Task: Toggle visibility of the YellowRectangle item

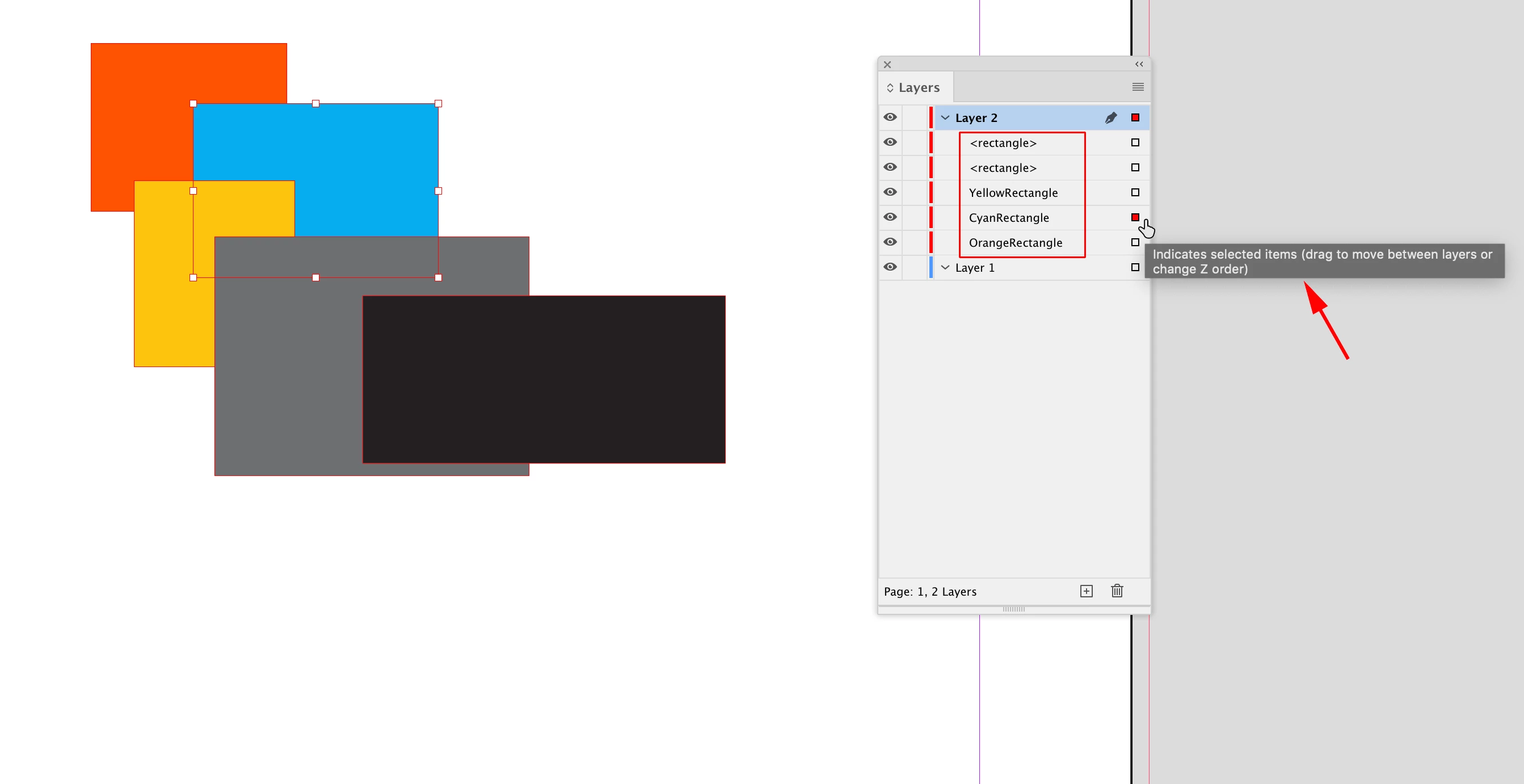Action: point(890,192)
